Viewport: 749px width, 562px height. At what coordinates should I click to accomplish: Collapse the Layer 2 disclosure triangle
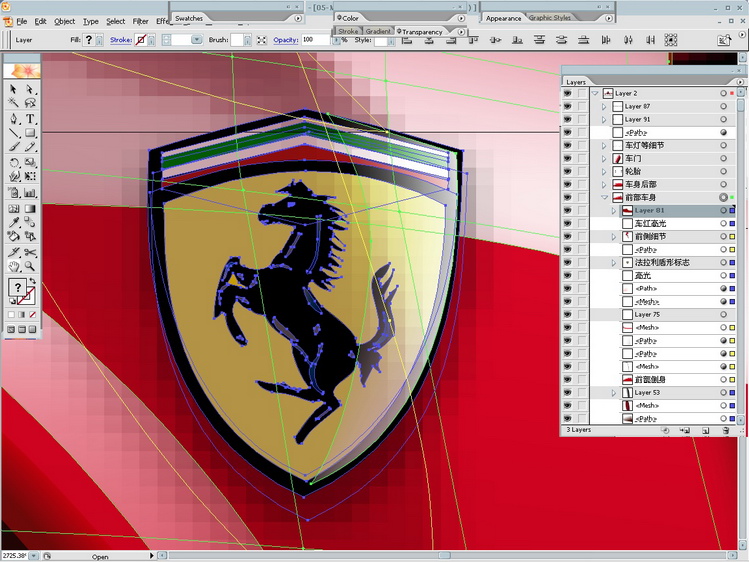(x=595, y=94)
